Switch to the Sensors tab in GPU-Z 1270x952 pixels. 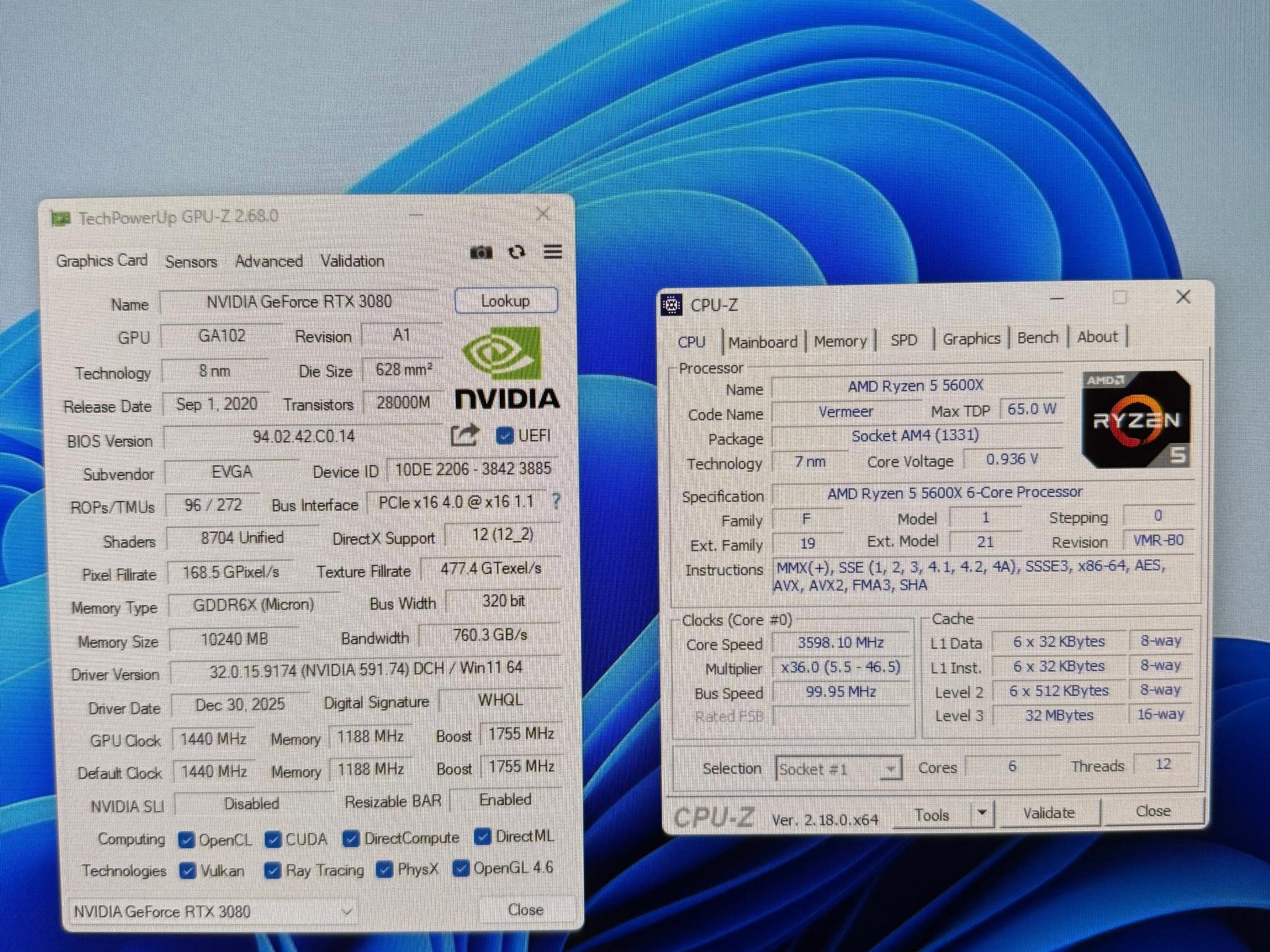pos(191,262)
